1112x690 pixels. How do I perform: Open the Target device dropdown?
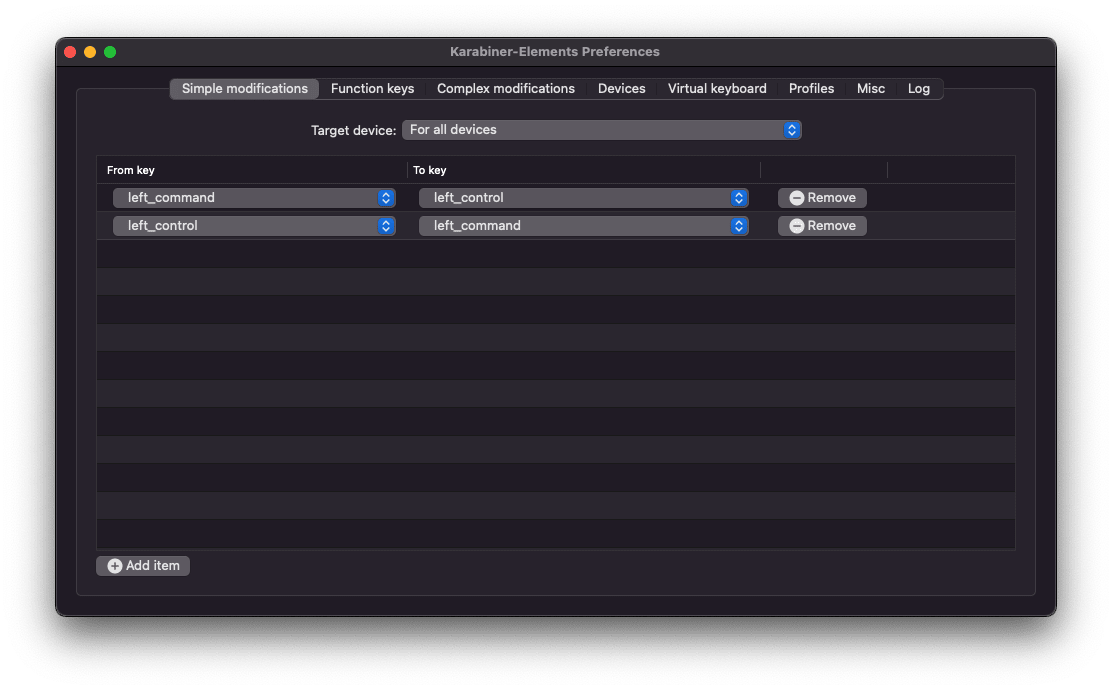pyautogui.click(x=601, y=130)
